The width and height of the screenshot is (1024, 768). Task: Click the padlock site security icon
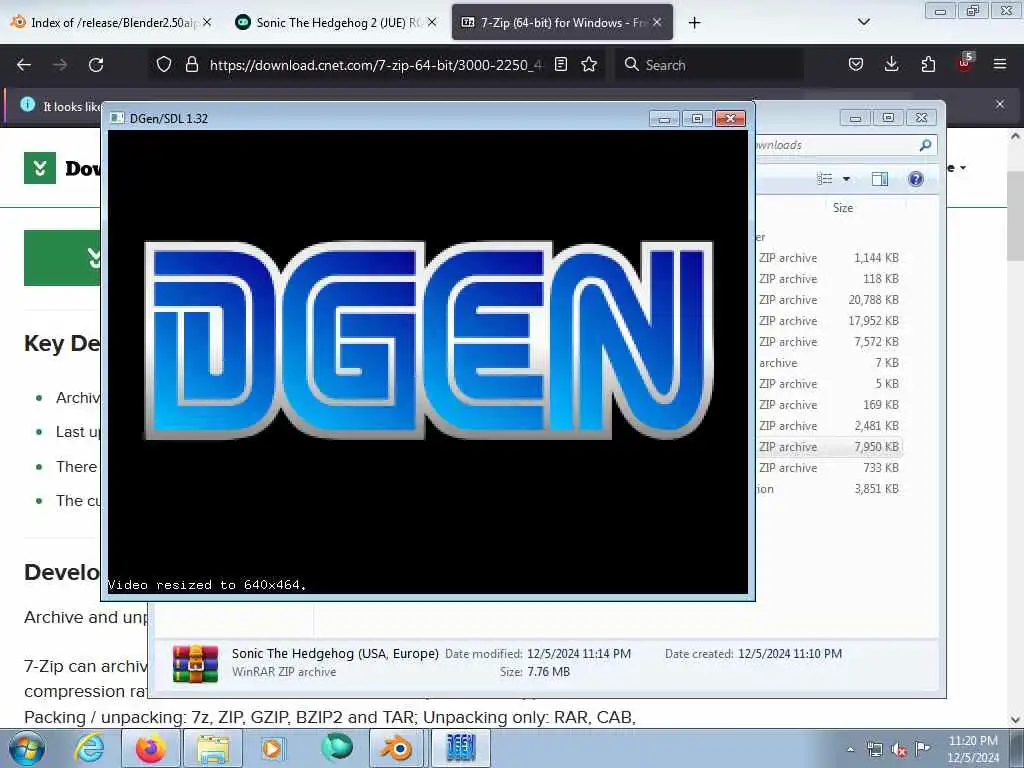(x=191, y=64)
